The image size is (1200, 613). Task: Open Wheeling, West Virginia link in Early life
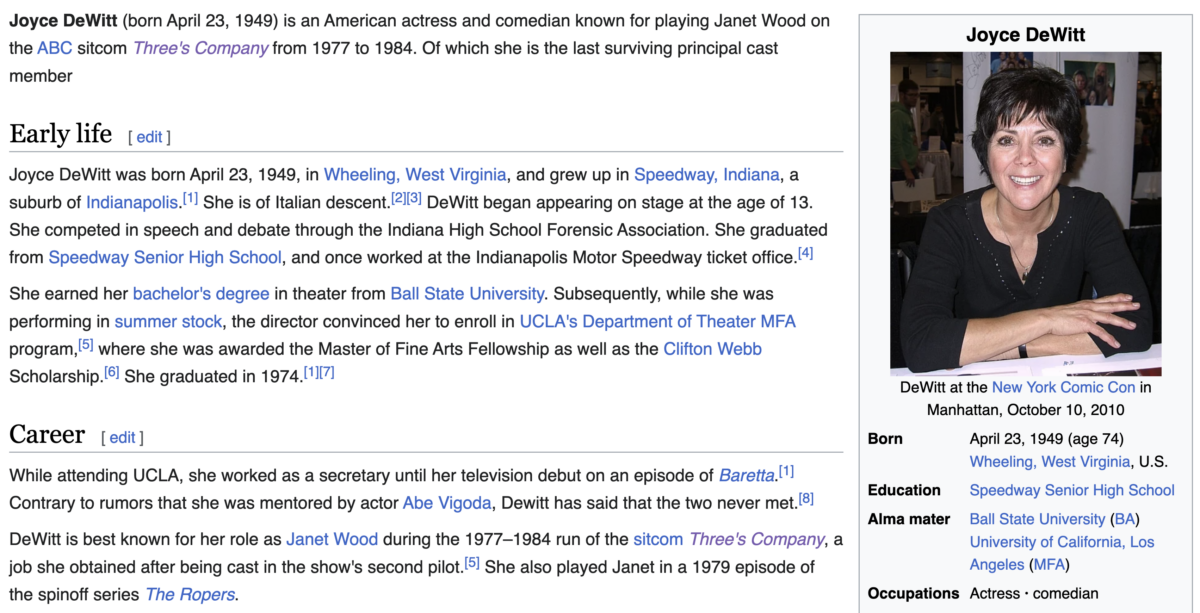point(415,175)
